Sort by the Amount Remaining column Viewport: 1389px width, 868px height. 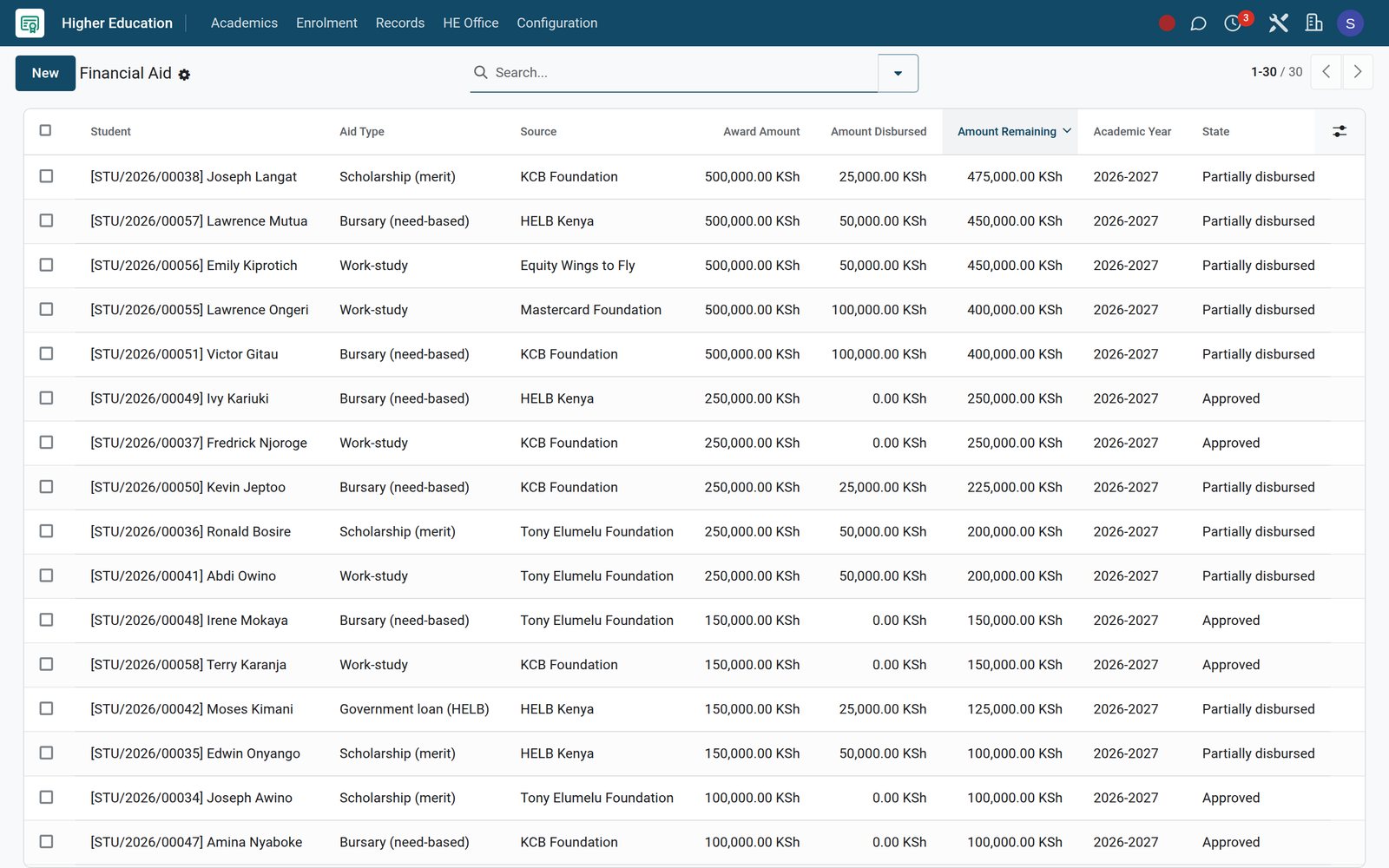[x=1010, y=132]
